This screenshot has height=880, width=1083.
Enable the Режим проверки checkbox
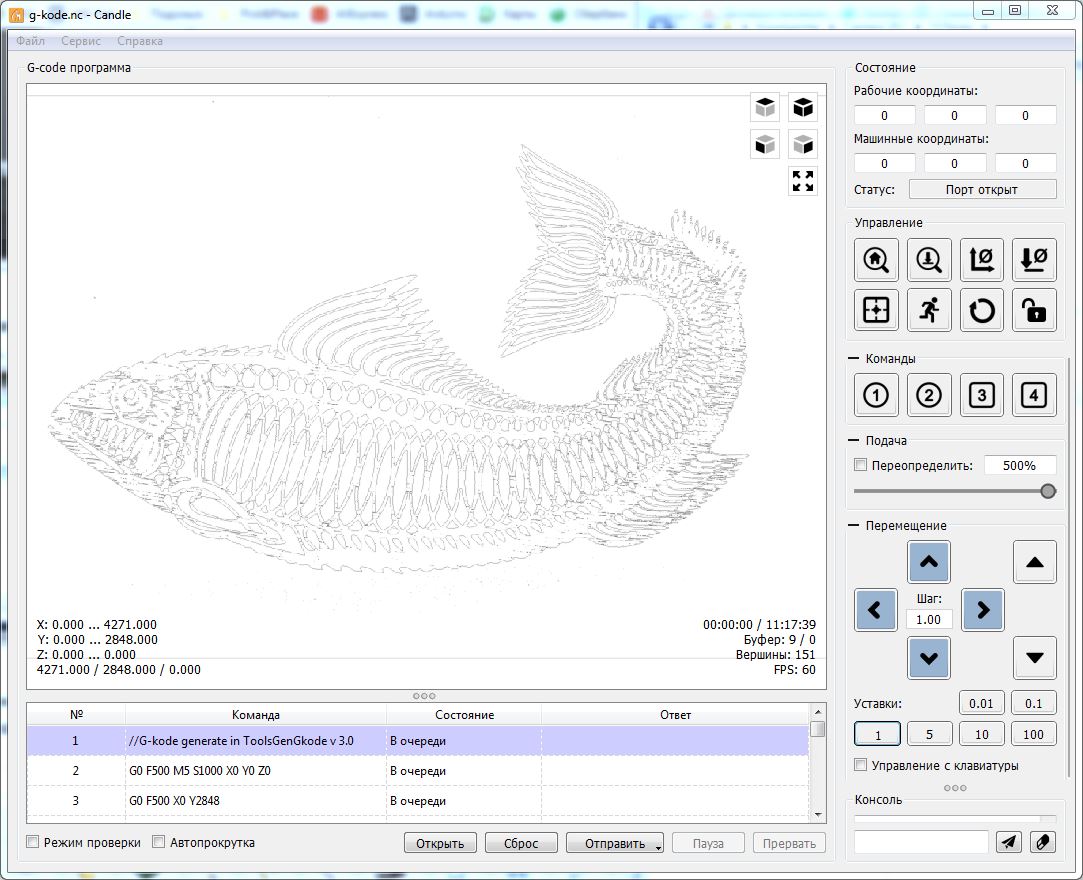[x=33, y=842]
